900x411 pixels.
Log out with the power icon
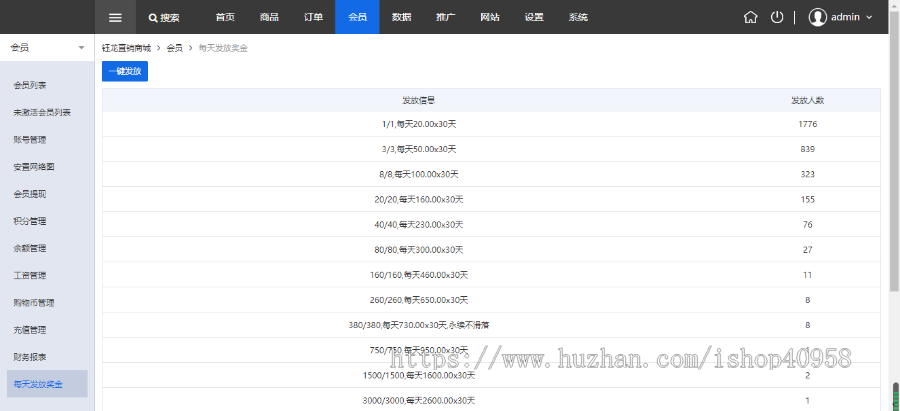click(x=777, y=17)
